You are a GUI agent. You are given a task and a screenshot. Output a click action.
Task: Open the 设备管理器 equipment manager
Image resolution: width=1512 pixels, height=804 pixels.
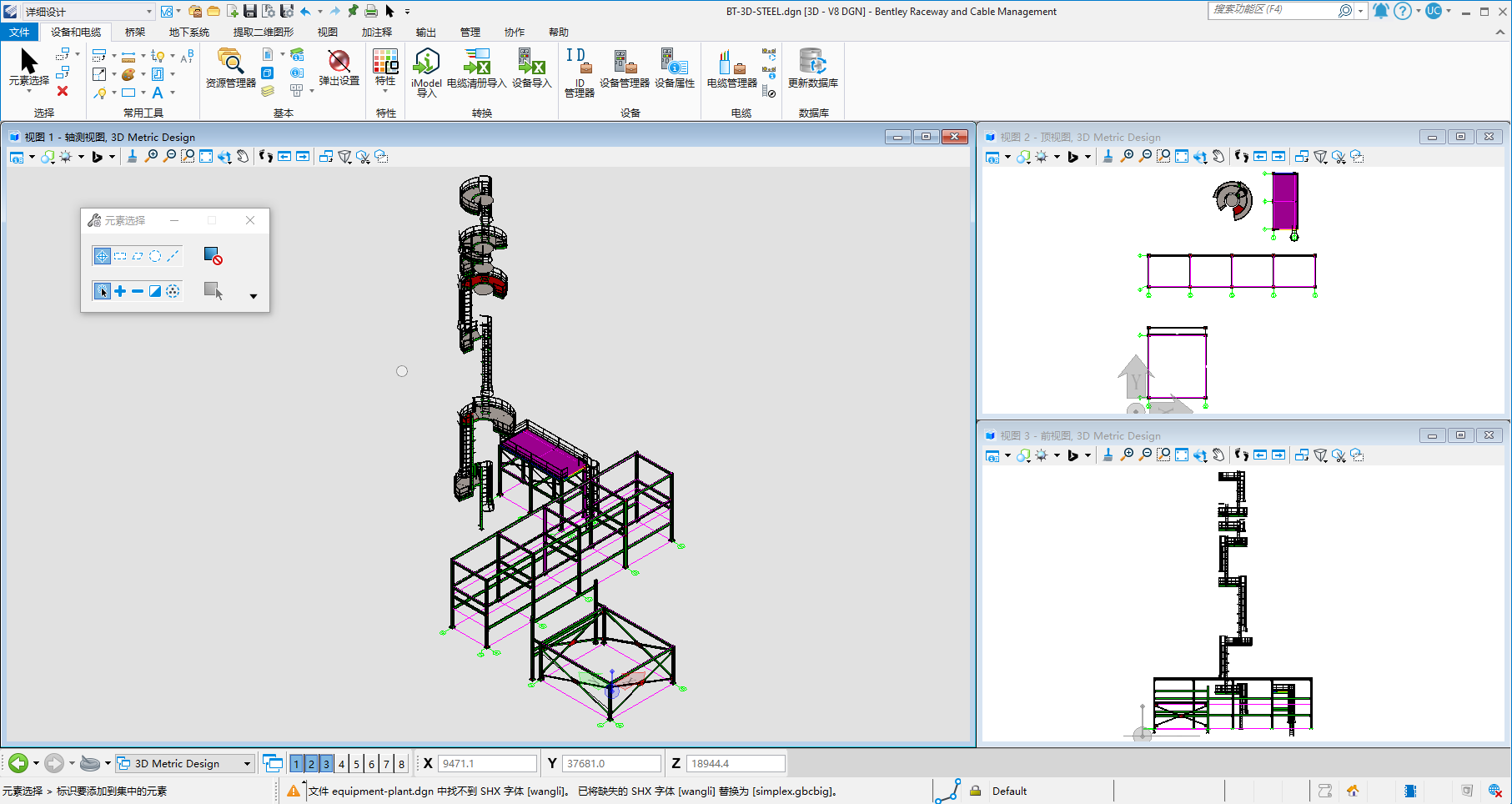pos(624,68)
